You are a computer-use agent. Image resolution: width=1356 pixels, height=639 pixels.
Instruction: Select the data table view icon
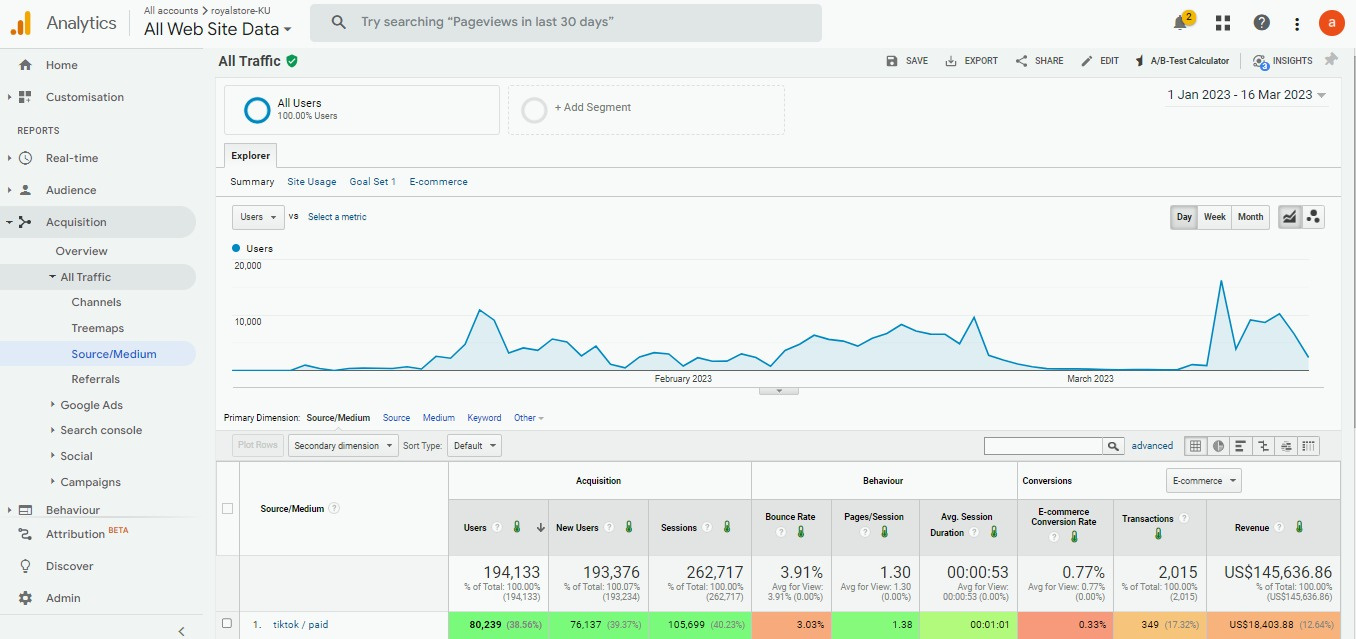1195,446
